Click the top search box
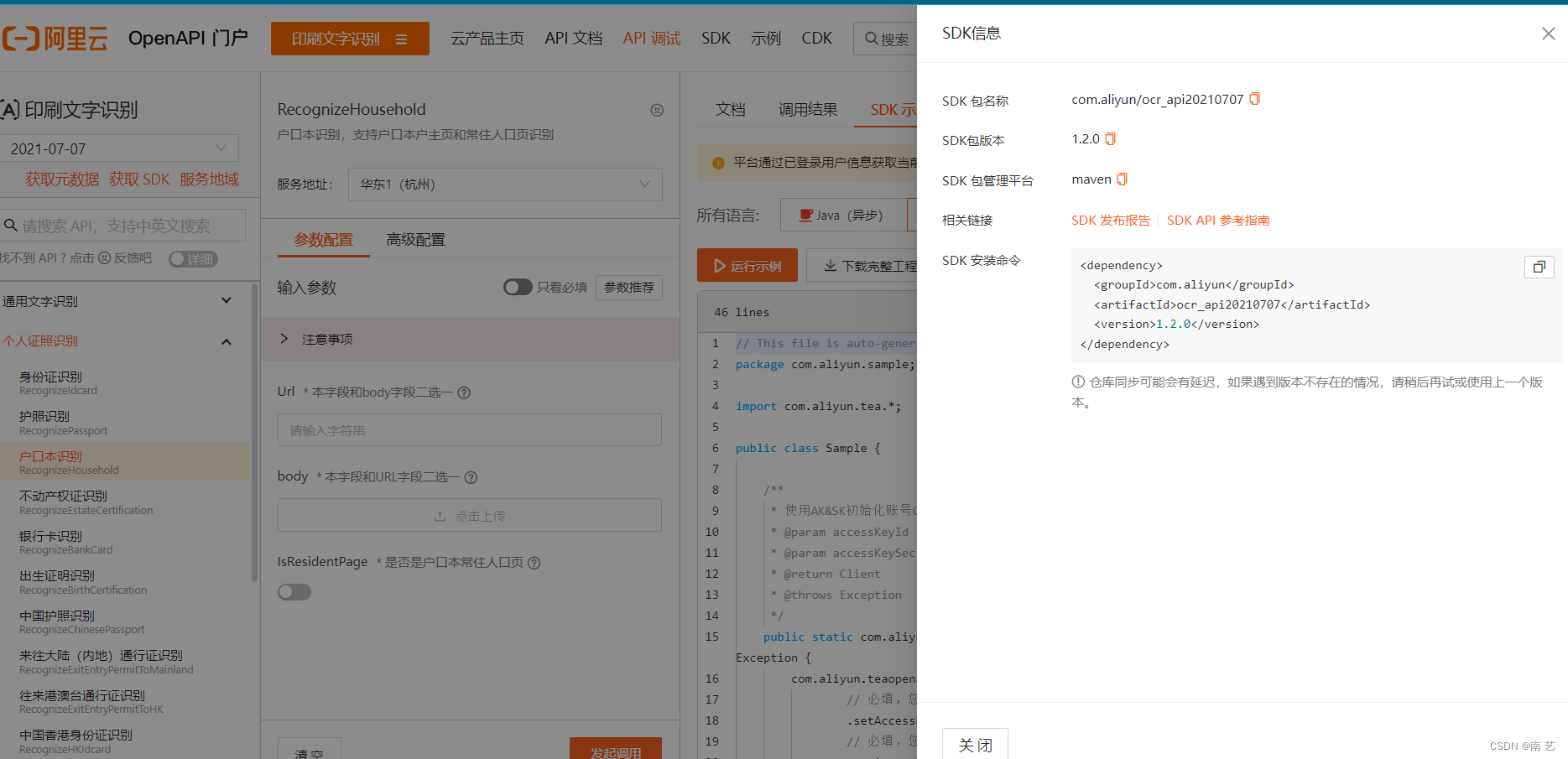This screenshot has height=759, width=1568. point(885,39)
